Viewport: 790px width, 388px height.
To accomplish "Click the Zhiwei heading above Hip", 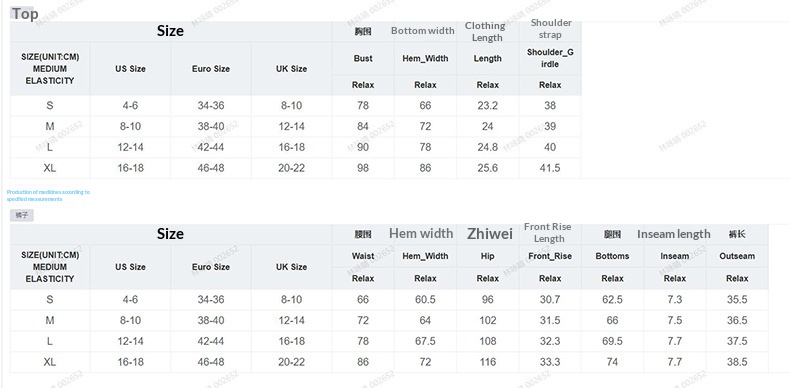I will tap(489, 234).
